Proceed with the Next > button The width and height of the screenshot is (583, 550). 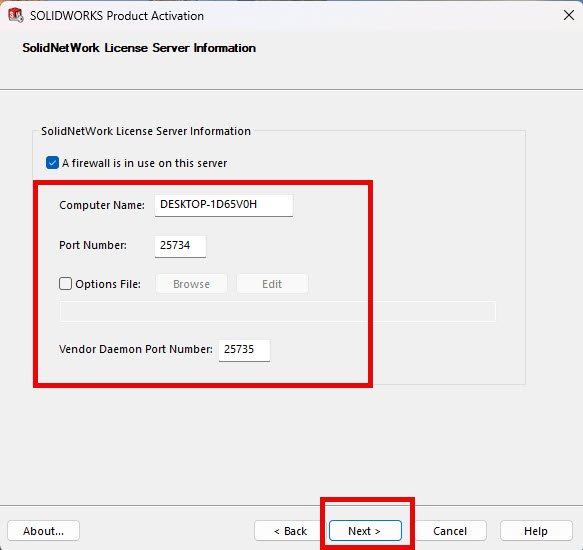[x=365, y=531]
